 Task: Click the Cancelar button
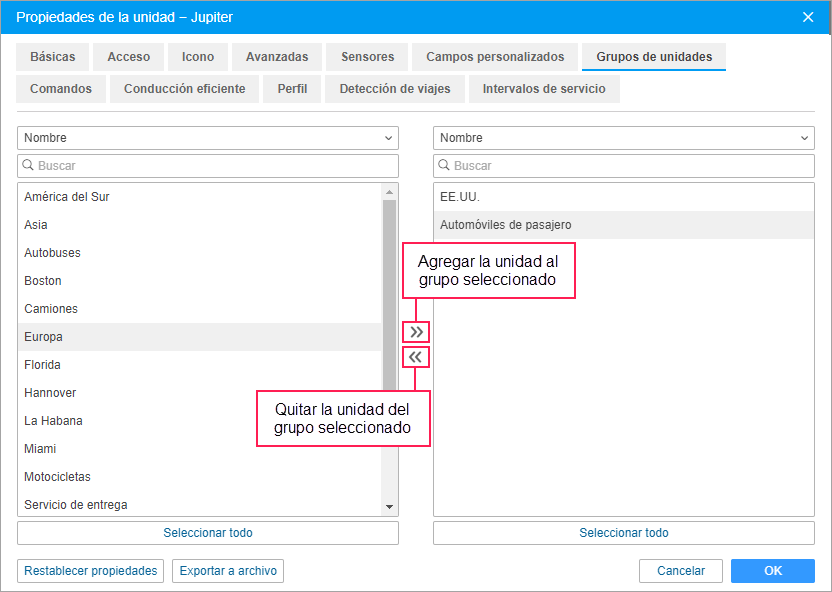pos(681,571)
